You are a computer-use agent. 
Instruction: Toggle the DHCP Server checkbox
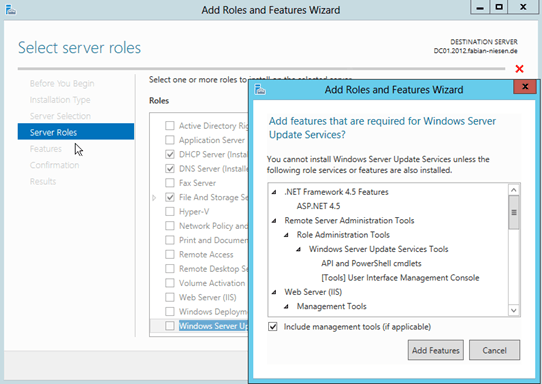click(170, 154)
